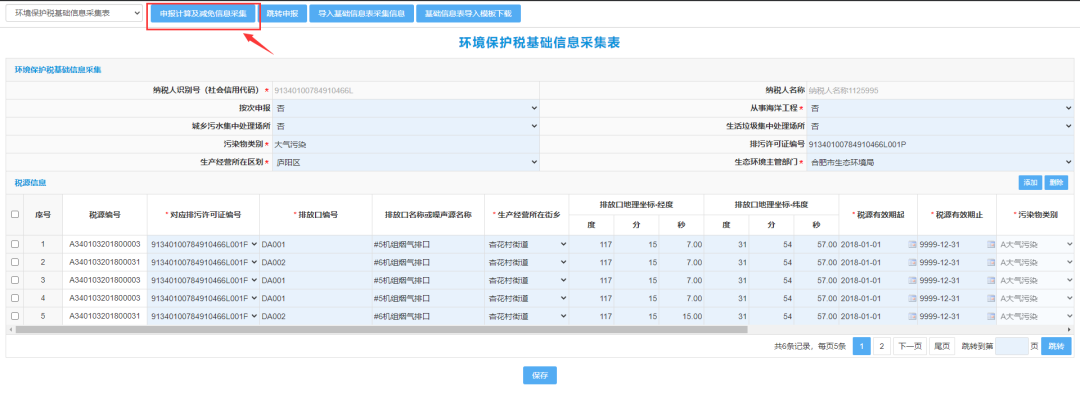The image size is (1080, 395).
Task: Click the 对应排污许可证编号 column header
Action: coord(203,215)
